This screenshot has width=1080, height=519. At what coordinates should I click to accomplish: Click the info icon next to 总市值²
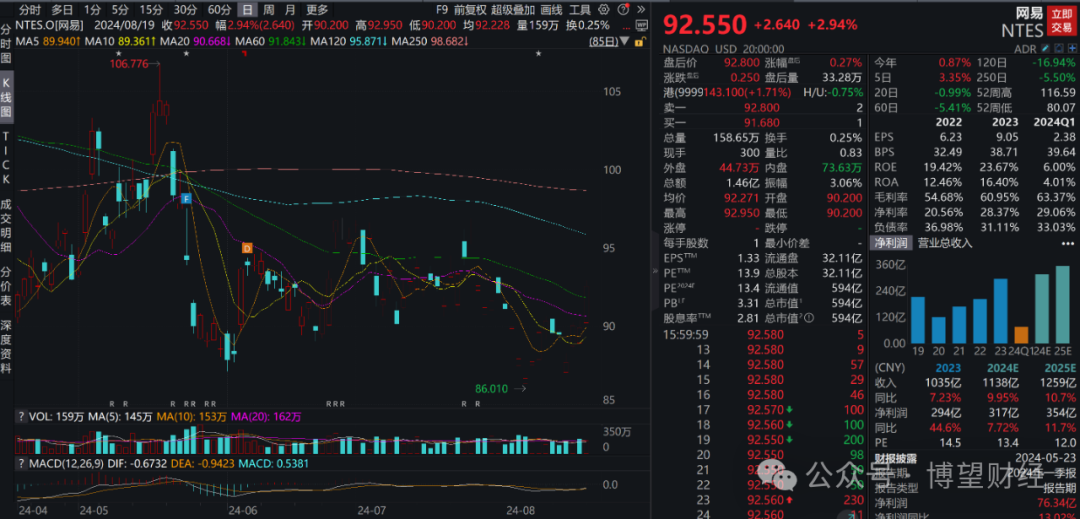coord(809,319)
